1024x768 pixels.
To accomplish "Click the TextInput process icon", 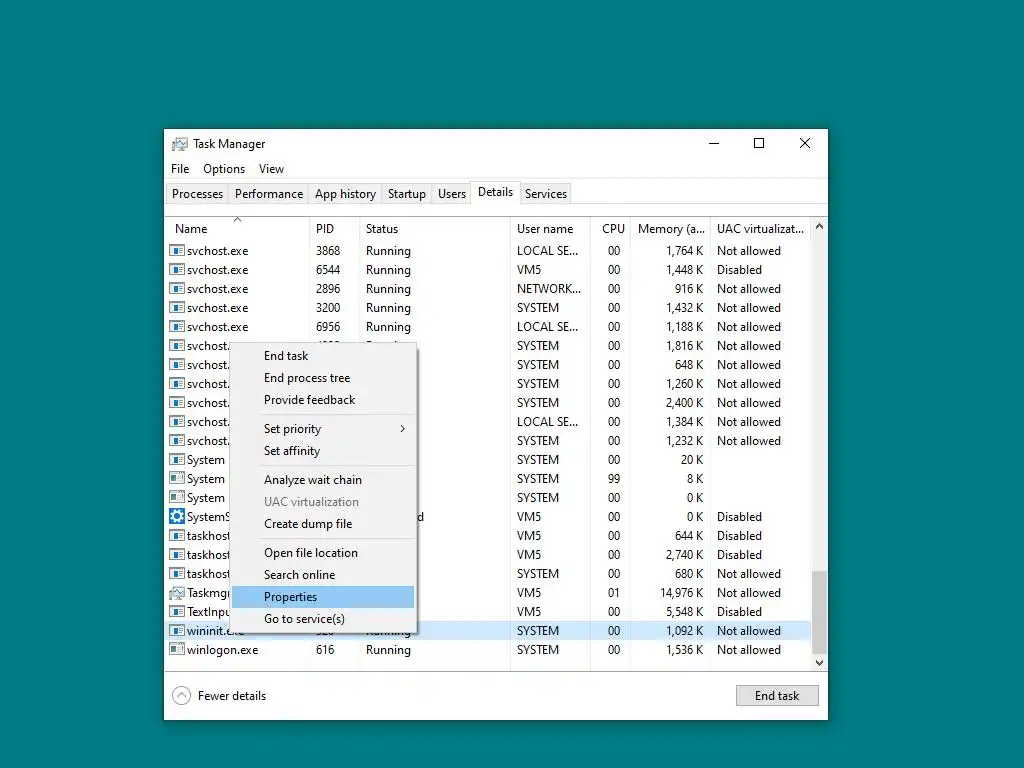I will 176,611.
